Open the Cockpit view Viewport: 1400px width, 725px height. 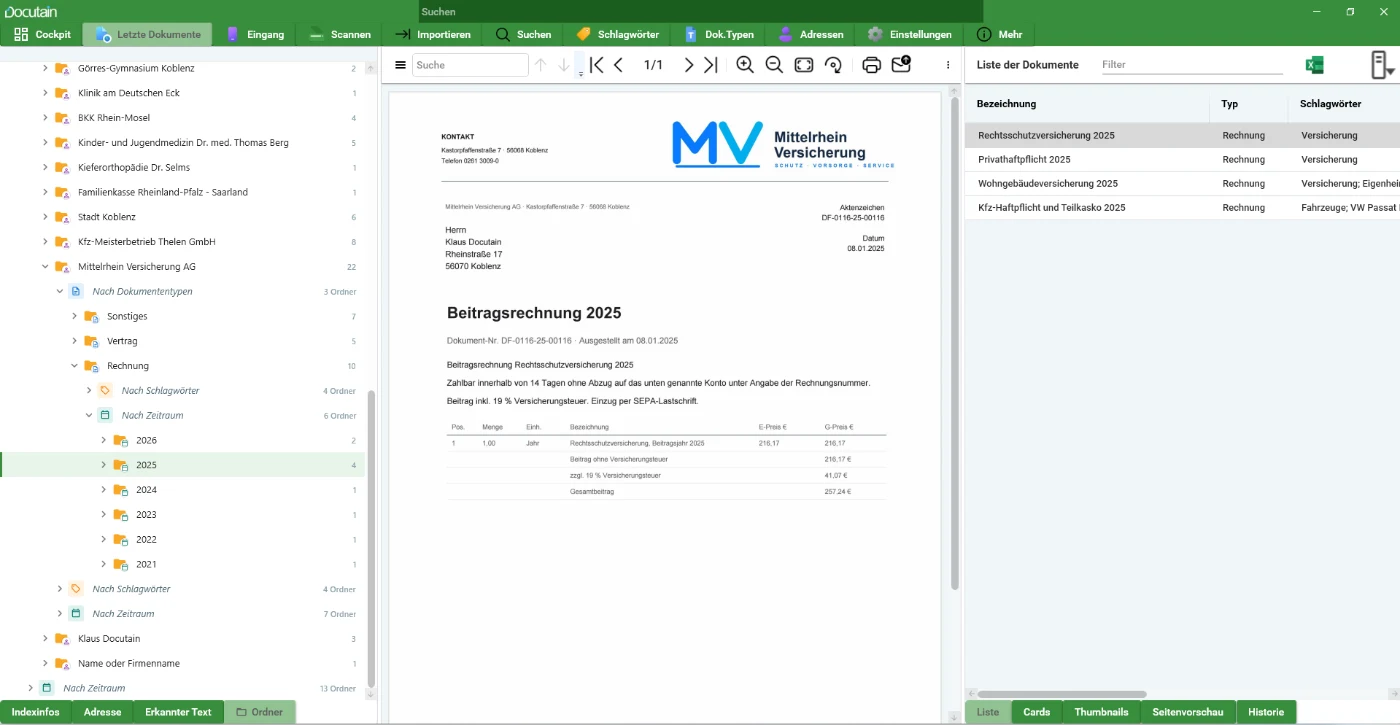tap(42, 34)
